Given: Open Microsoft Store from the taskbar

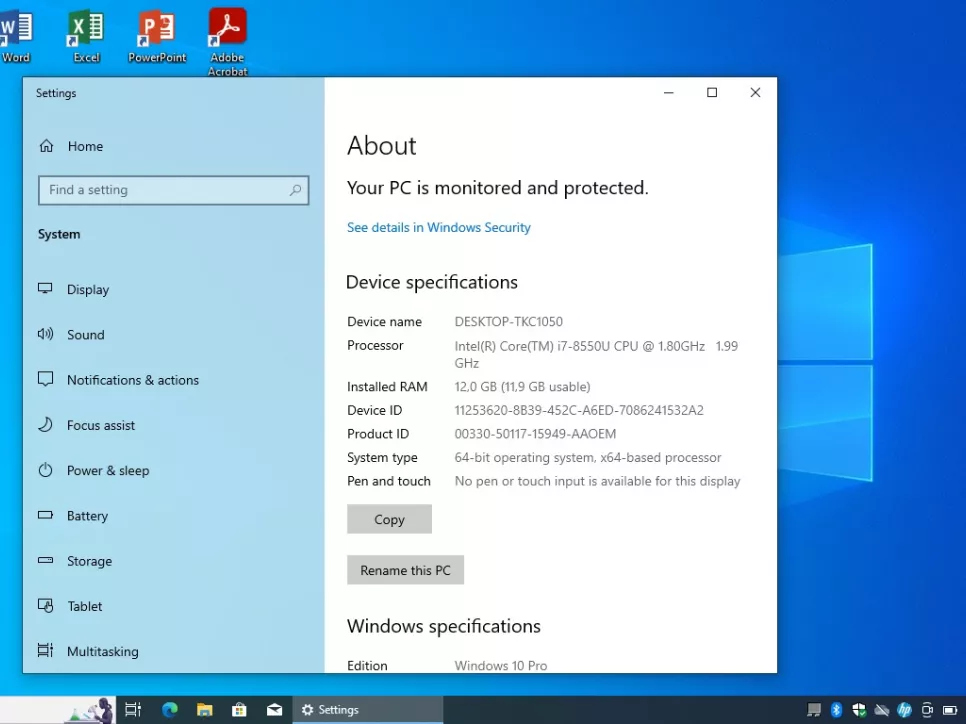Looking at the screenshot, I should pyautogui.click(x=239, y=710).
